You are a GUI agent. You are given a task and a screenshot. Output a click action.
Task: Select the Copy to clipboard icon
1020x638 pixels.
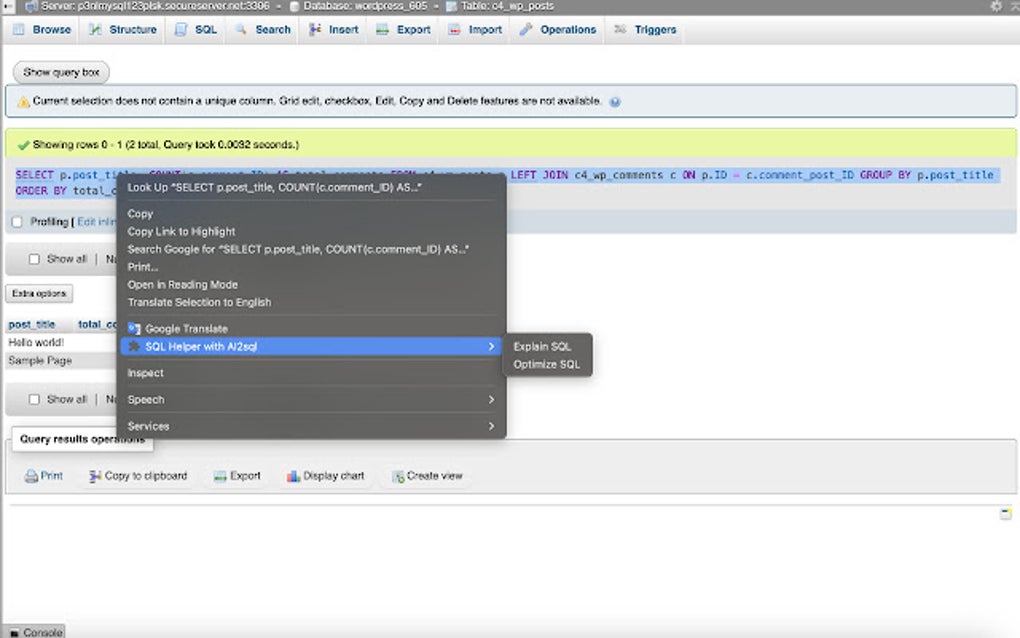pos(139,476)
